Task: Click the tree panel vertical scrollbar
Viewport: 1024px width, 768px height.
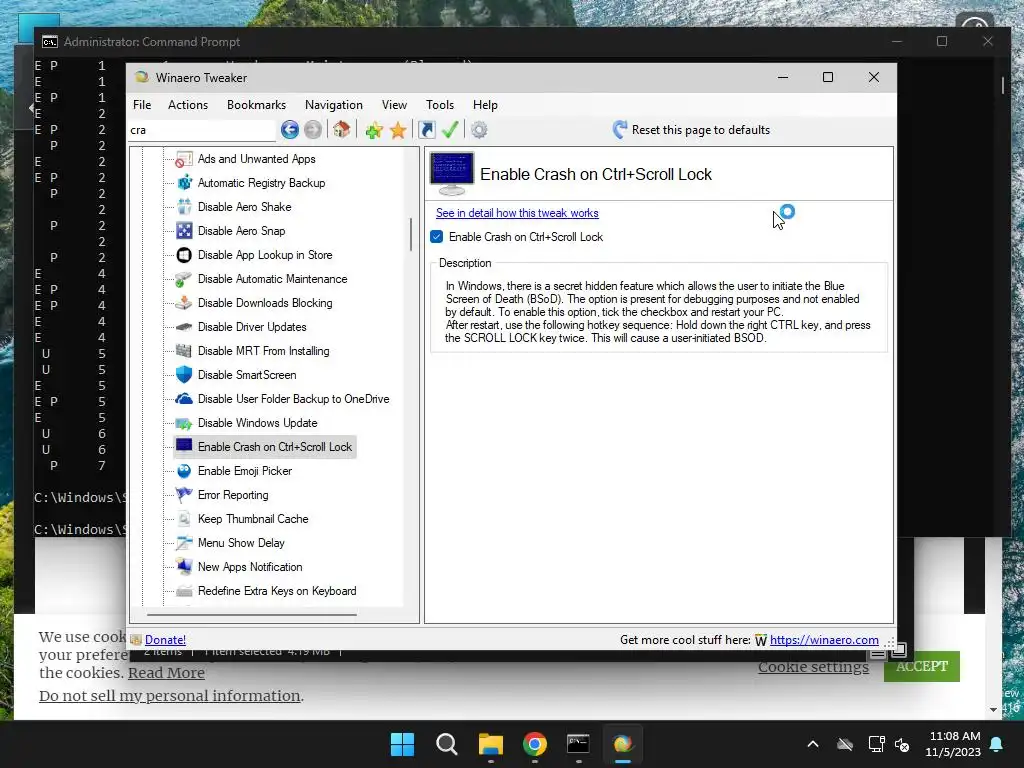Action: click(411, 234)
